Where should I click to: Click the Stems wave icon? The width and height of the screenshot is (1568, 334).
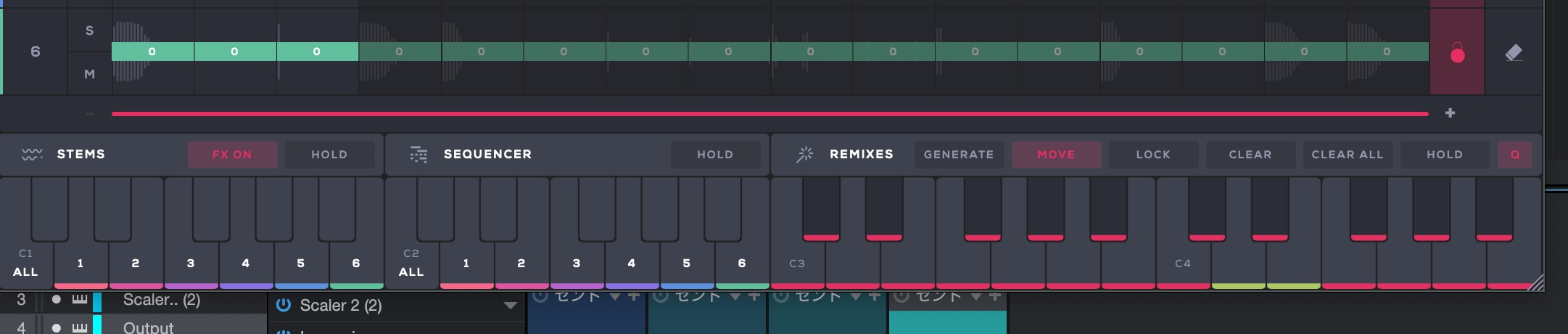[32, 154]
